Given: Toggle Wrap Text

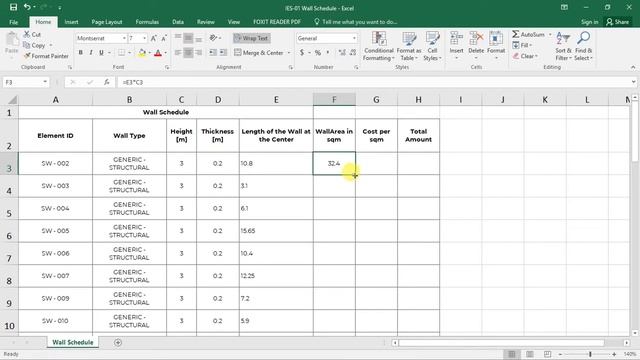Looking at the screenshot, I should click(x=251, y=38).
